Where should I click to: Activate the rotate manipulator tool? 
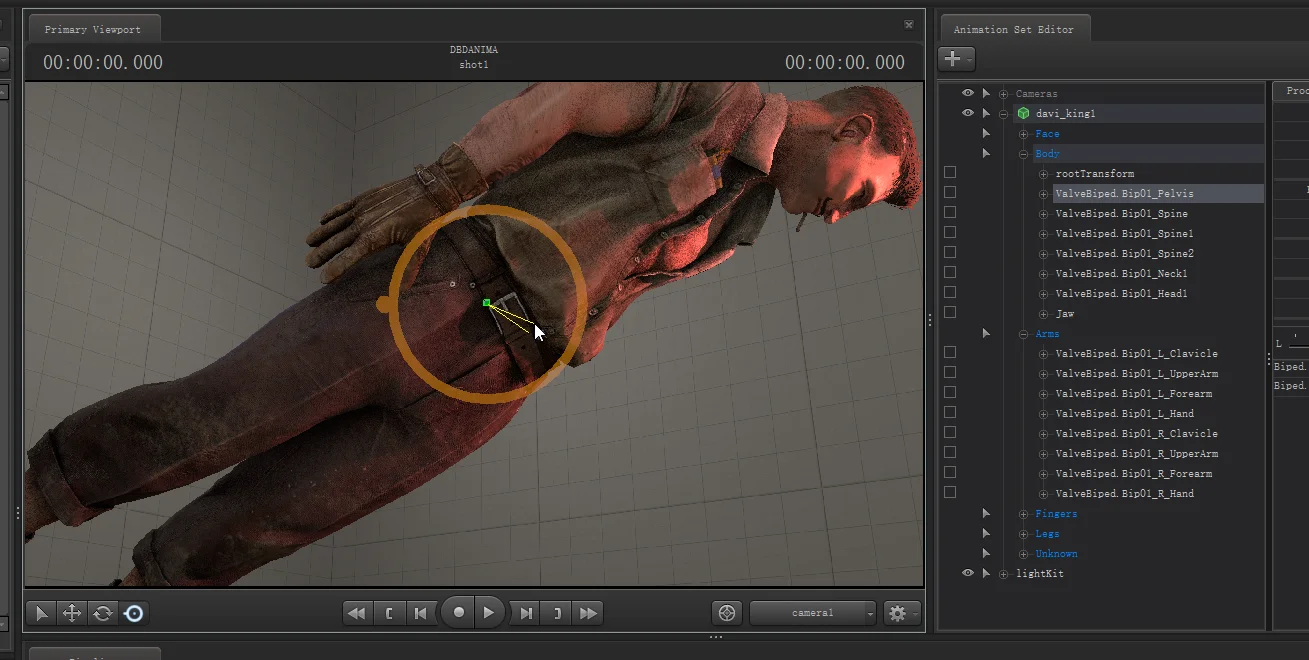click(x=102, y=613)
